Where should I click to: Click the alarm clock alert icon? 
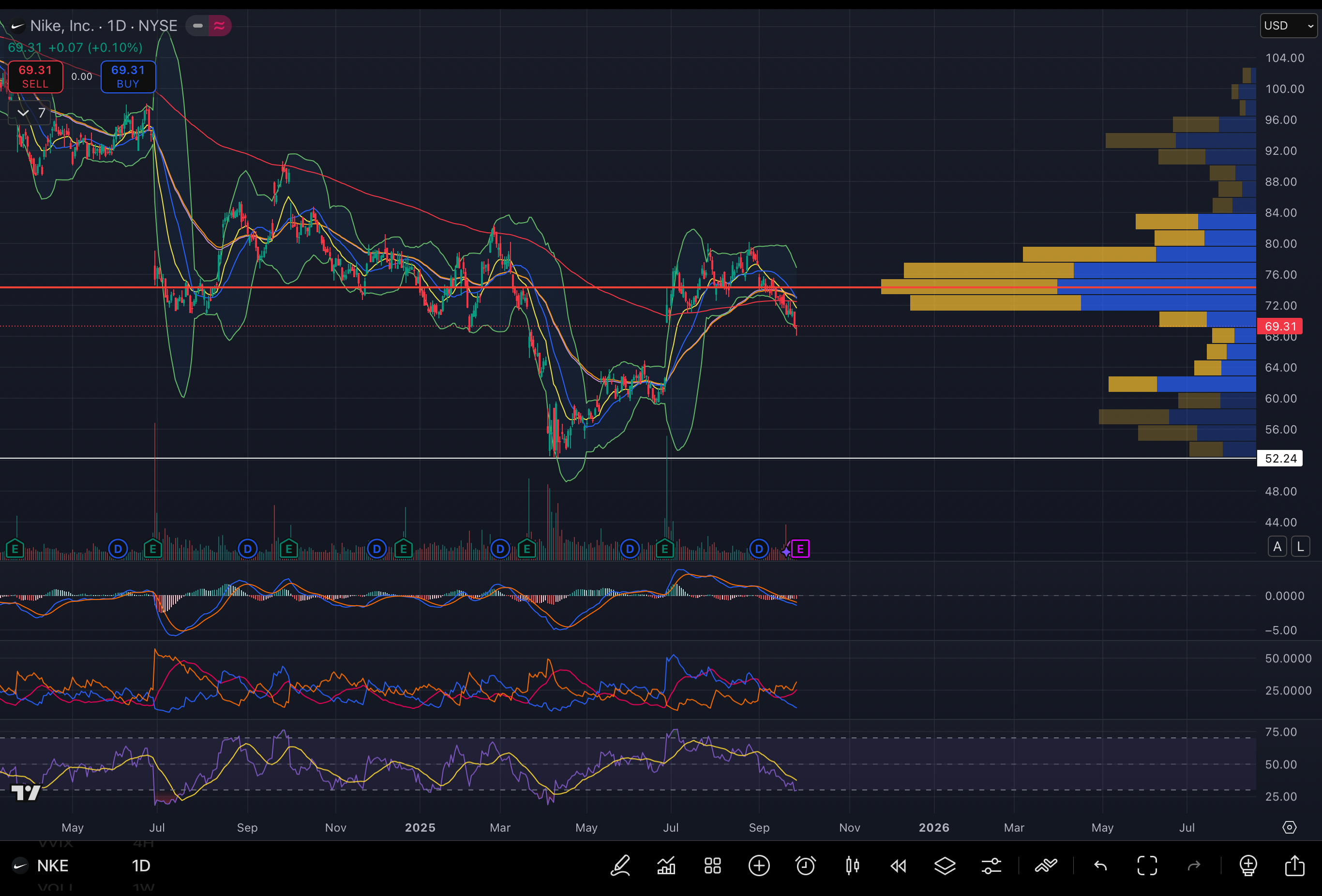coord(806,866)
